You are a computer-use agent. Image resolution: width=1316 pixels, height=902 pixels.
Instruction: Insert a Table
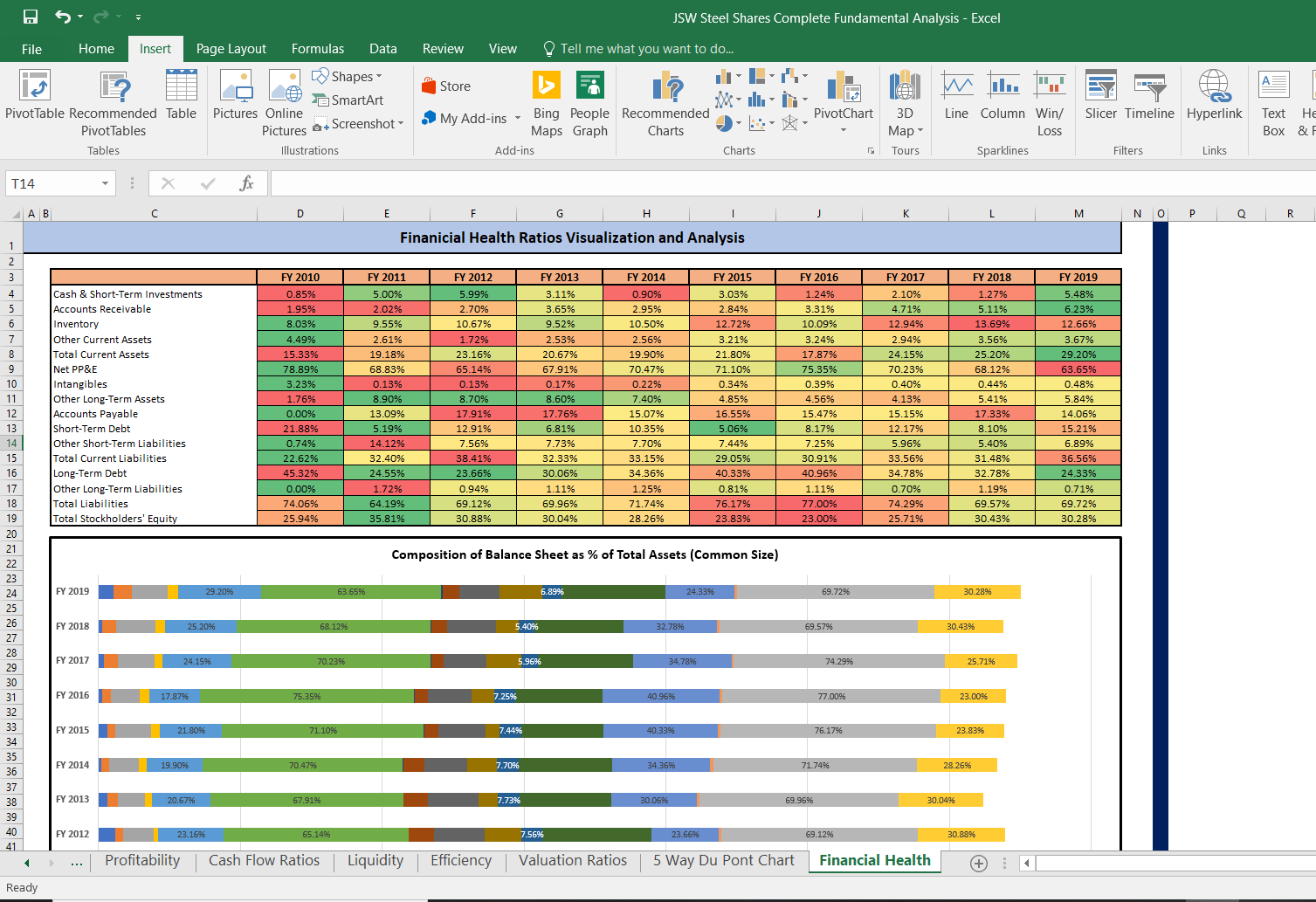coord(182,95)
